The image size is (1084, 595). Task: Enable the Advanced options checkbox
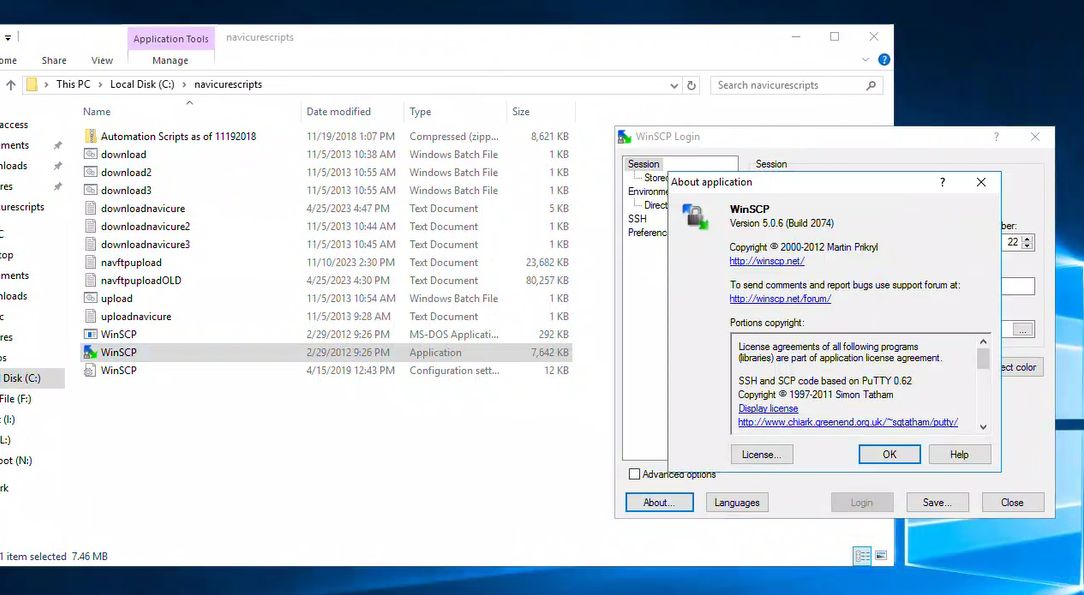[x=634, y=474]
